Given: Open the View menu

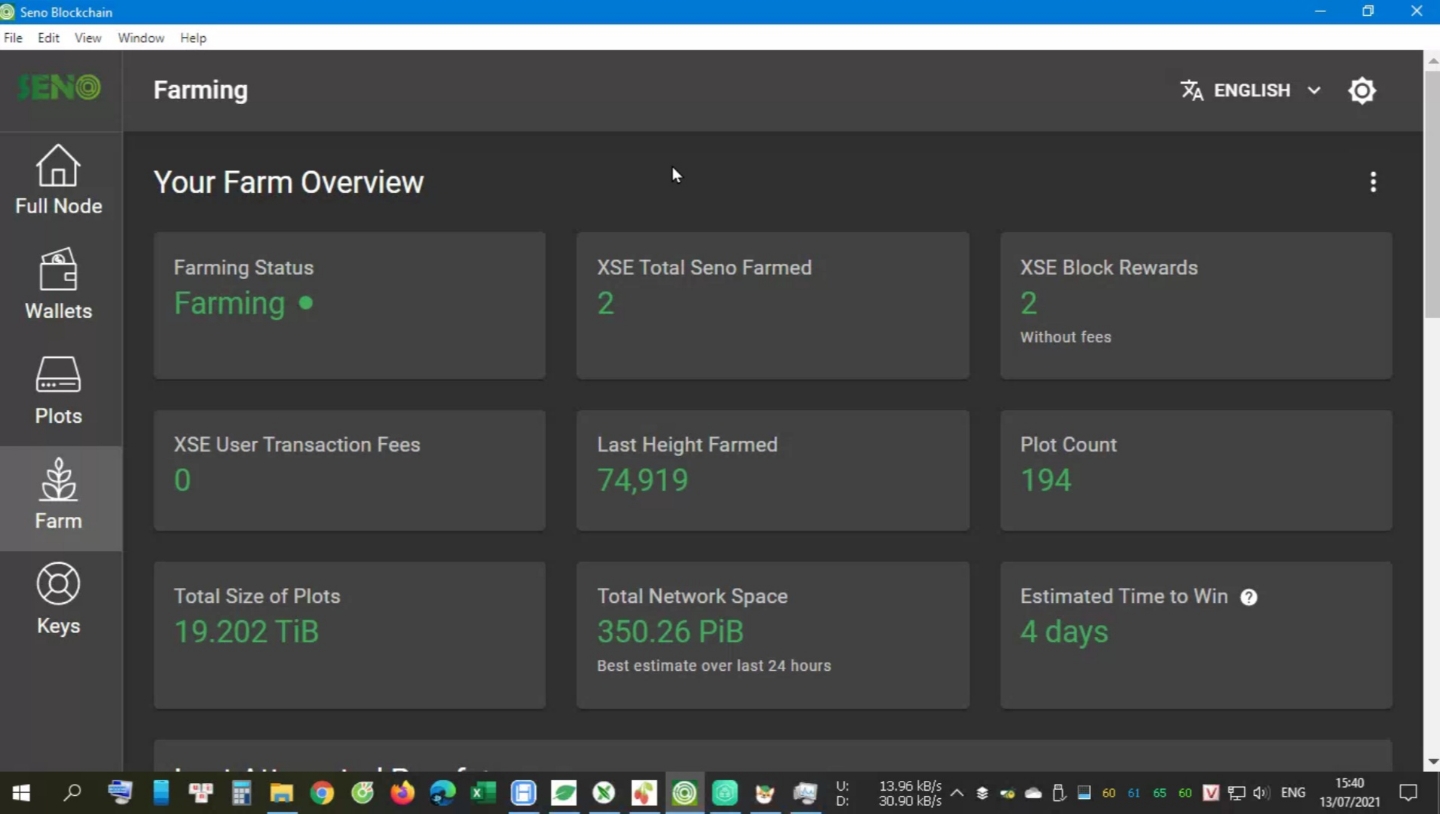Looking at the screenshot, I should pos(88,38).
